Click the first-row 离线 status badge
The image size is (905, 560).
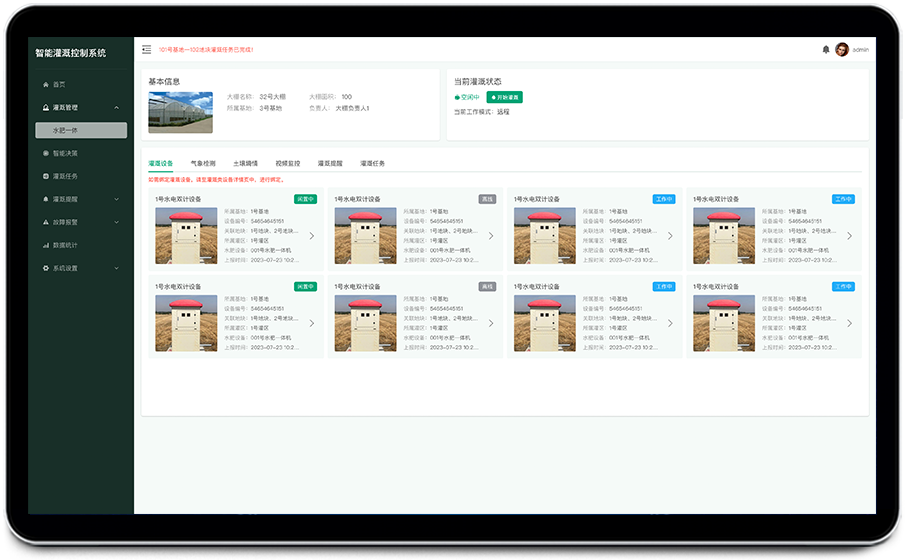click(x=487, y=199)
